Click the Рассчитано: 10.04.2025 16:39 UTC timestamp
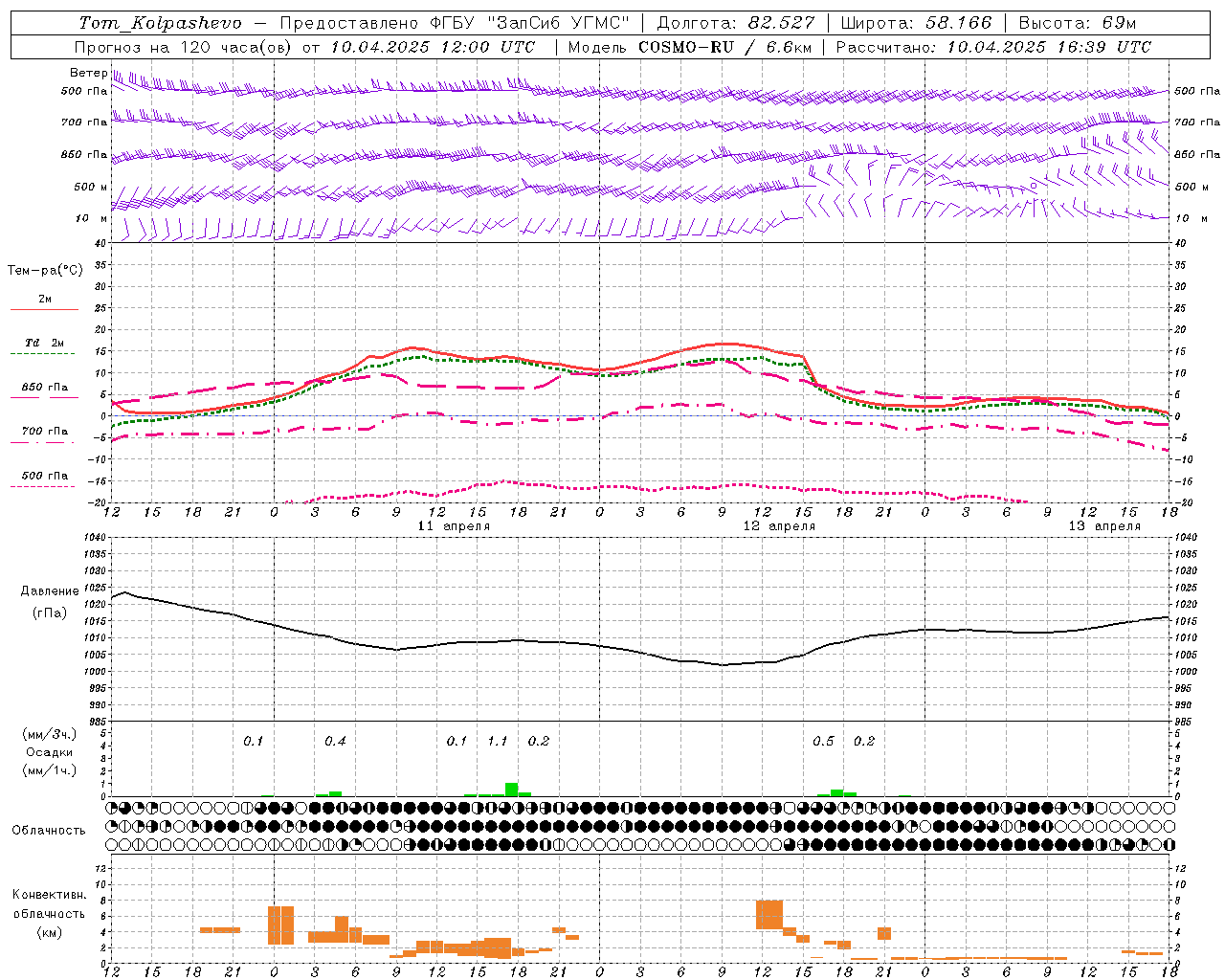Screen dimensions: 1225x980 pos(993,47)
